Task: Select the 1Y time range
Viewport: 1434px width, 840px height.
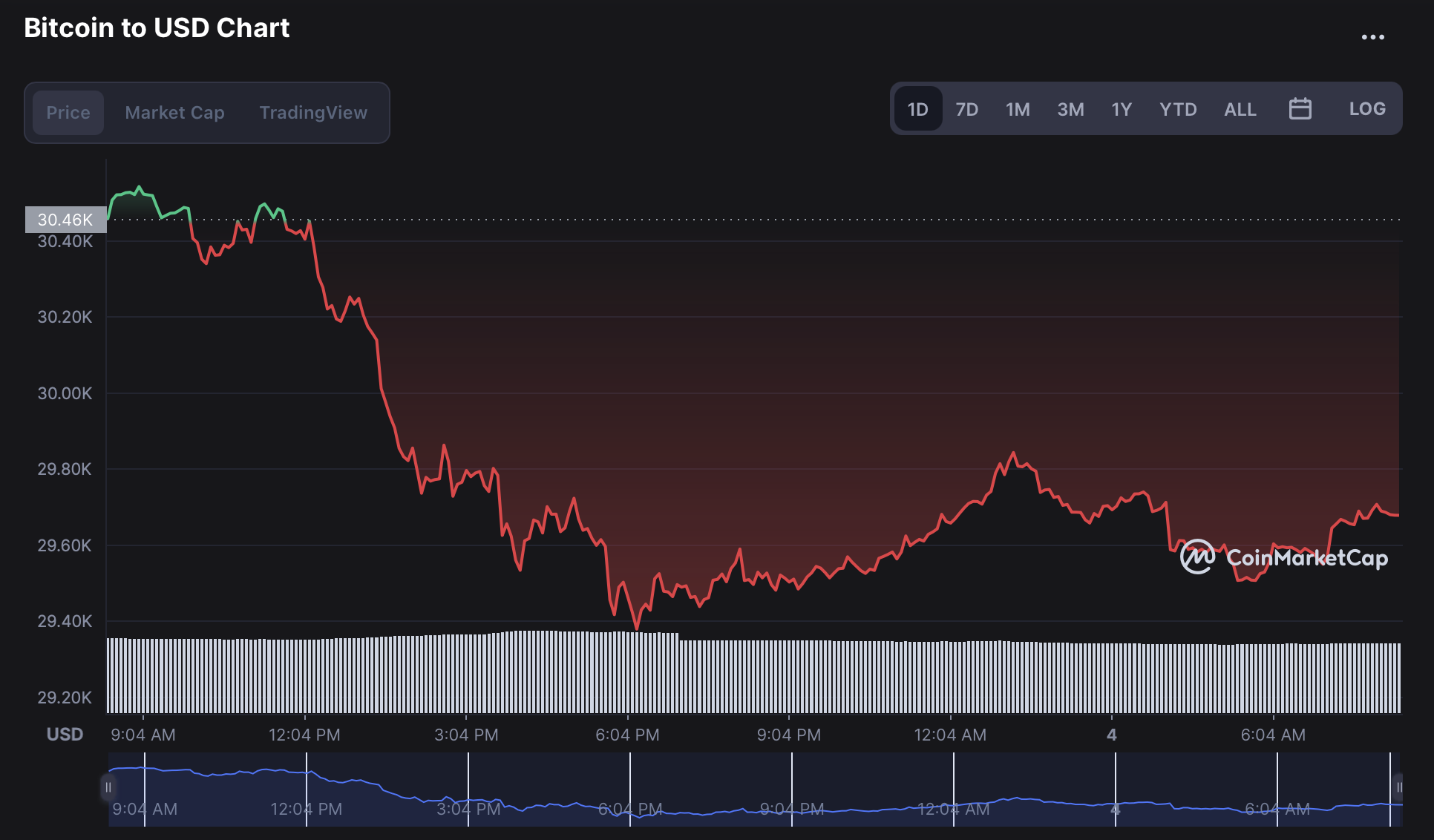Action: click(1122, 109)
